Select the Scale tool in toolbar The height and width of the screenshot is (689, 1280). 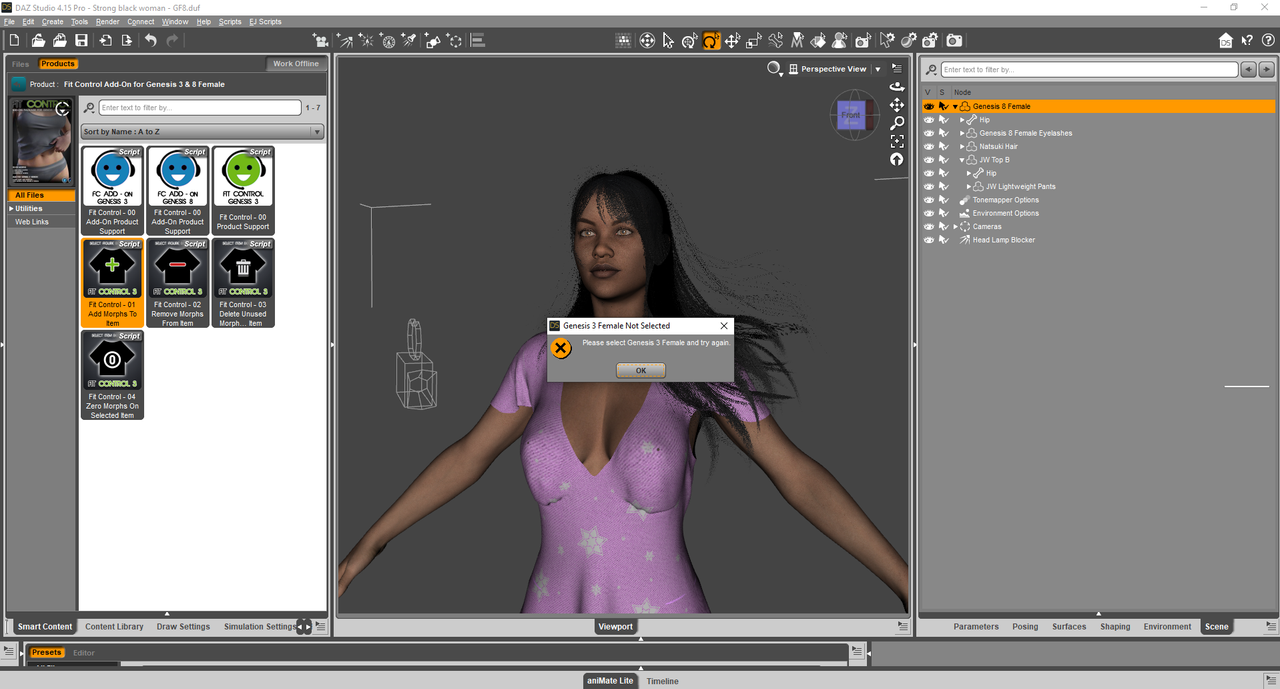coord(754,40)
